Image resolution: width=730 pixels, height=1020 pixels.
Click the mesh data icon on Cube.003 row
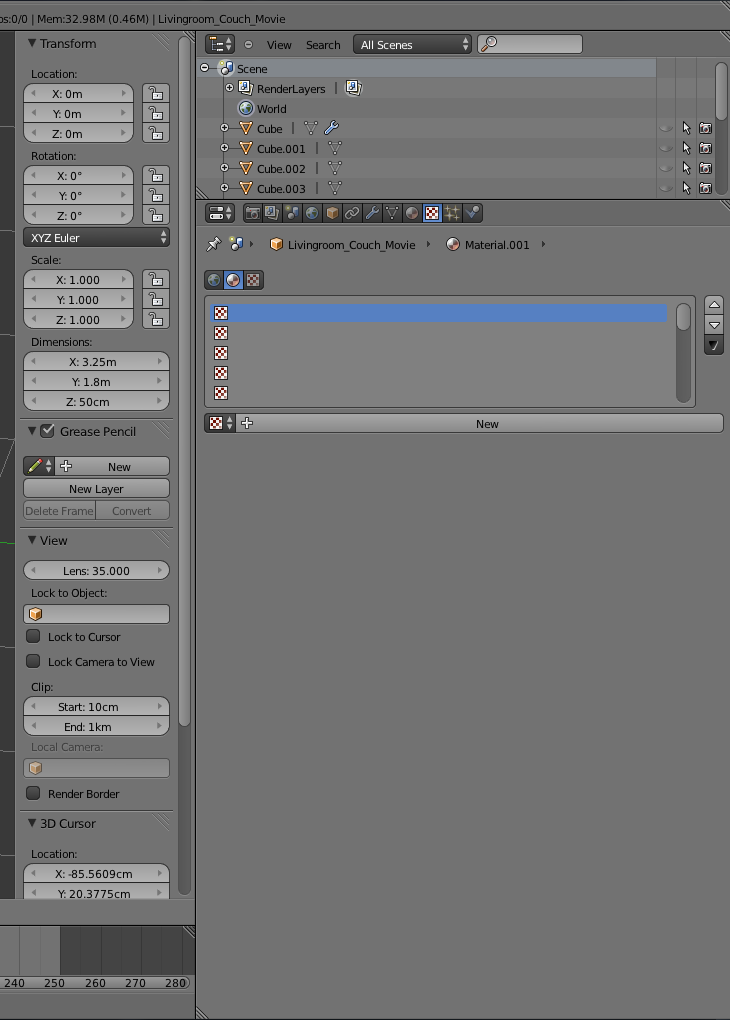pyautogui.click(x=334, y=189)
